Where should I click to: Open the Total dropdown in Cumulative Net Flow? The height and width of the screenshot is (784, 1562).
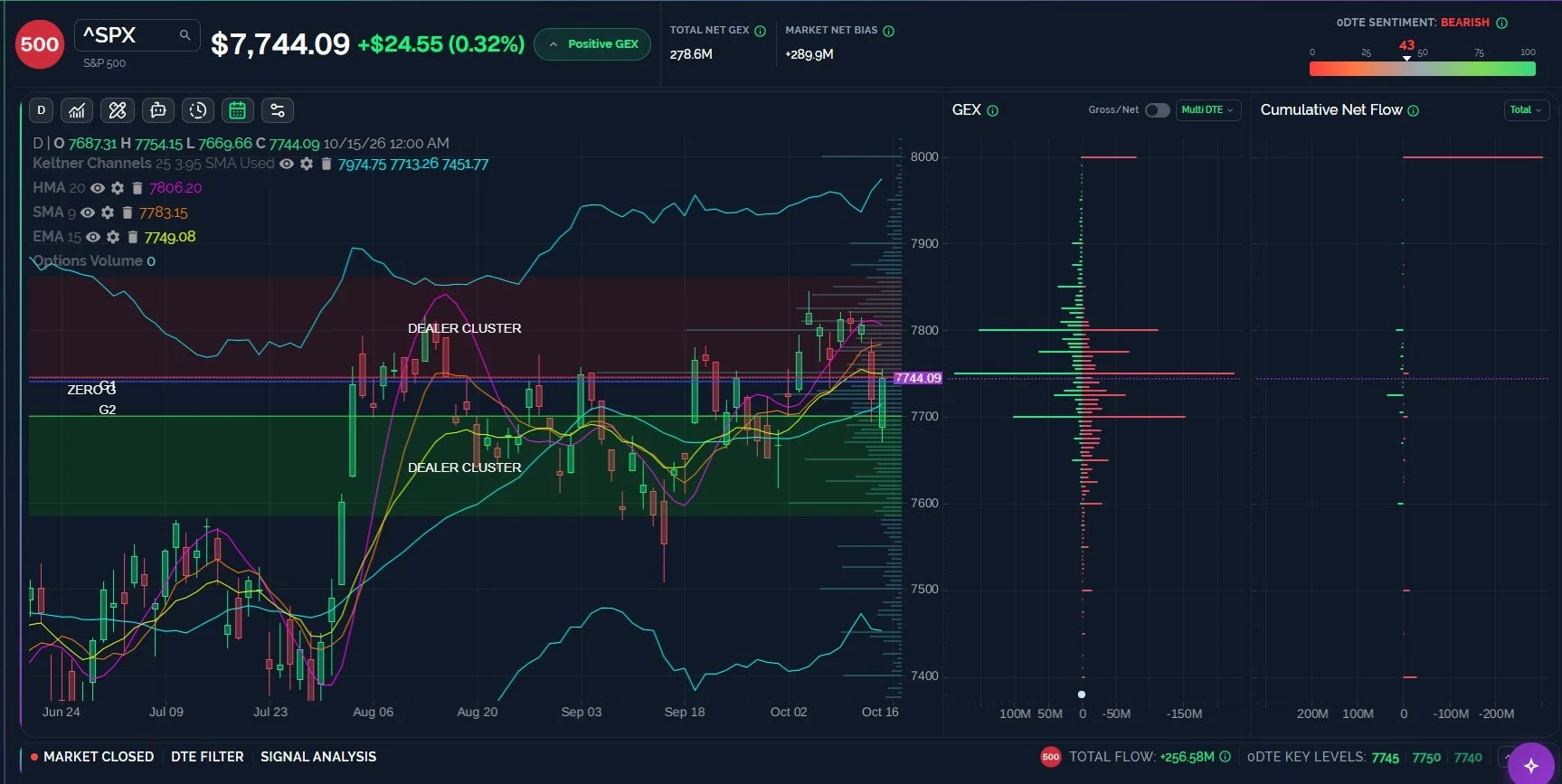click(1526, 110)
